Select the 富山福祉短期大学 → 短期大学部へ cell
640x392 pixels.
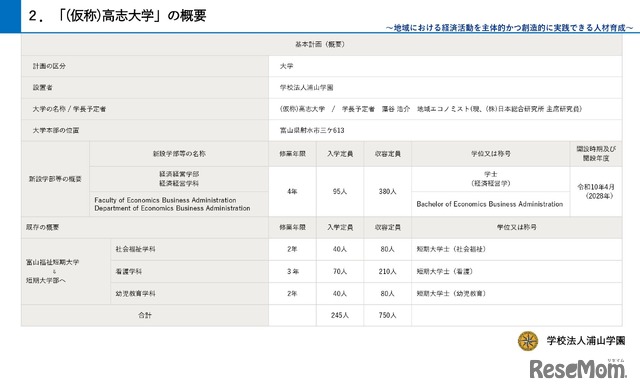click(66, 271)
